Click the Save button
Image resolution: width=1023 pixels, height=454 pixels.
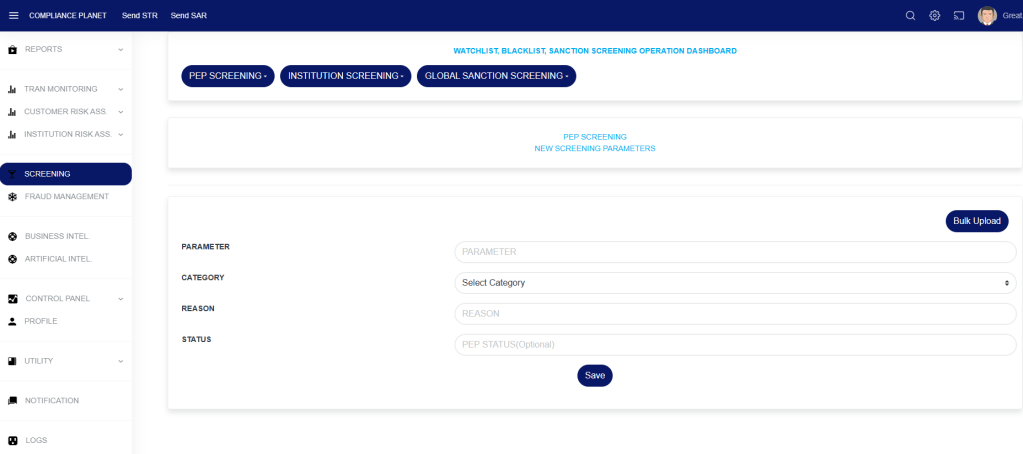pyautogui.click(x=594, y=376)
